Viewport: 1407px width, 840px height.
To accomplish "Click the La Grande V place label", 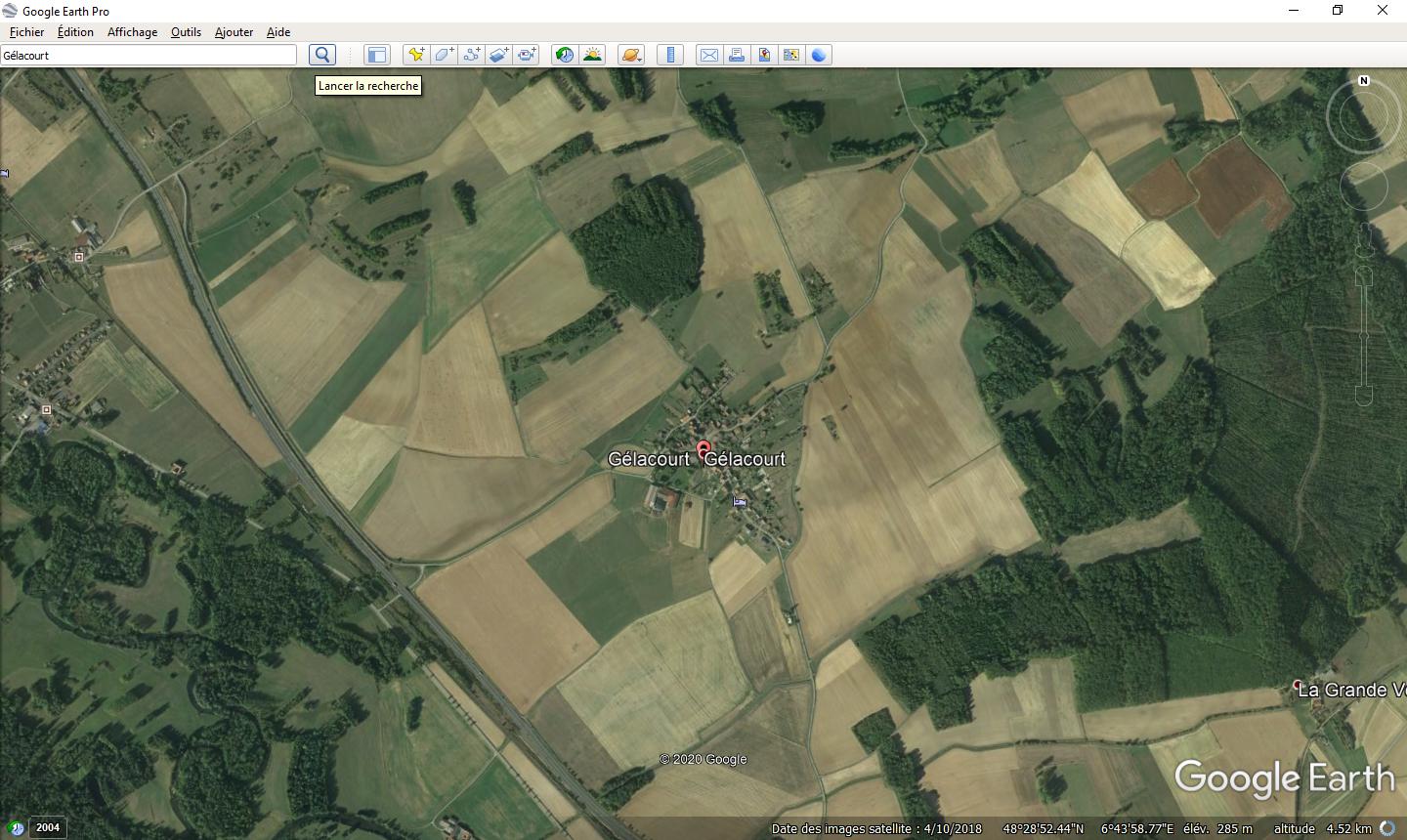I will pos(1351,690).
